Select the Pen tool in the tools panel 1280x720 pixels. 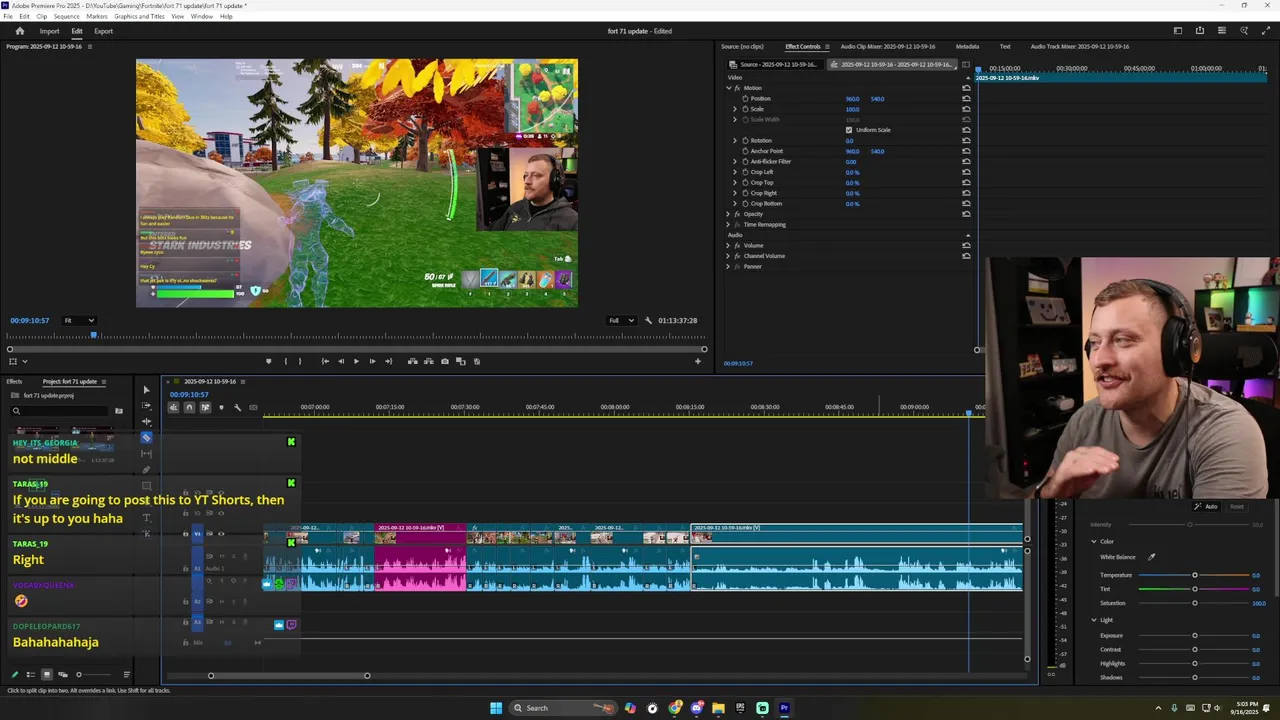[146, 470]
